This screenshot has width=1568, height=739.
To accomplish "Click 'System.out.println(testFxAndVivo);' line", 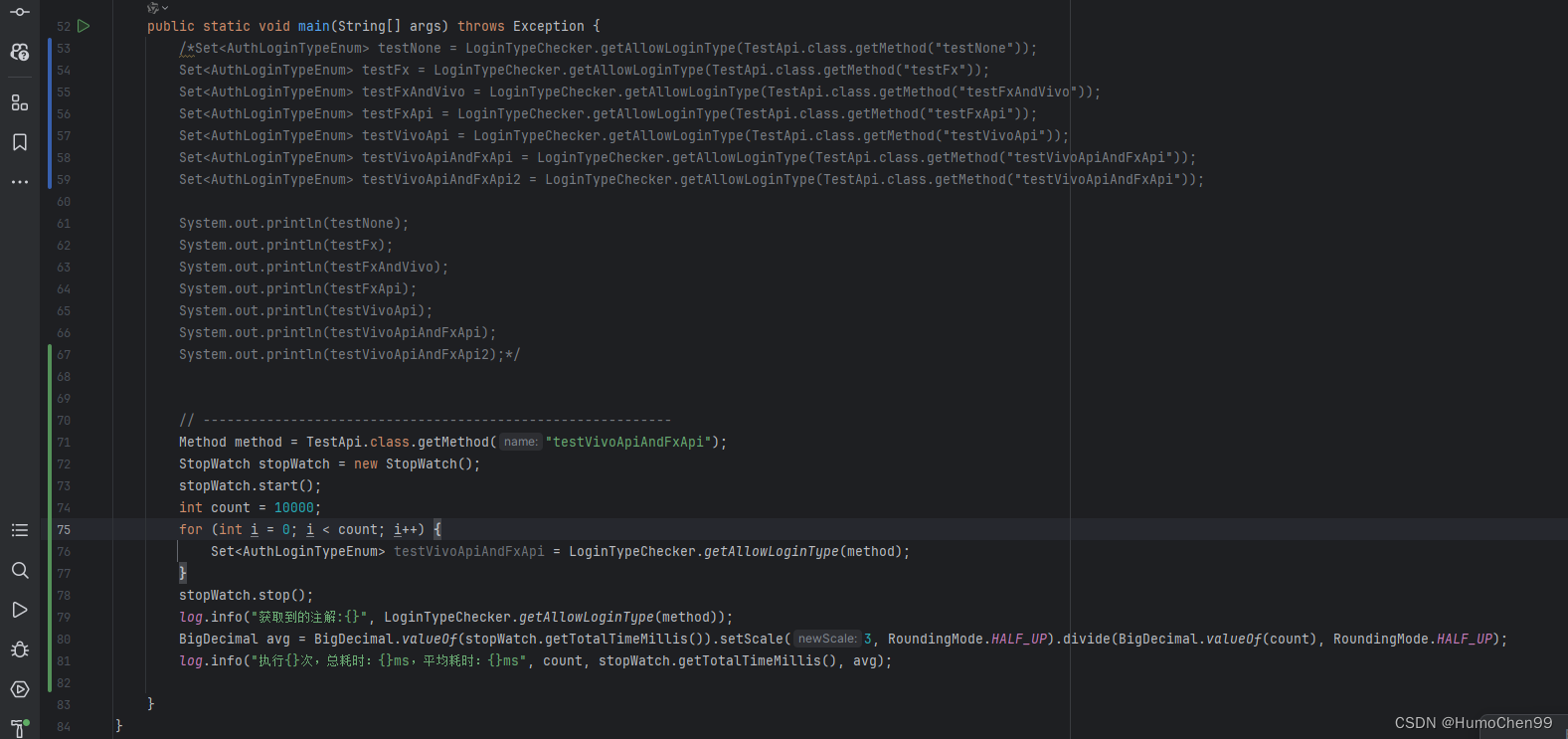I will pos(314,267).
